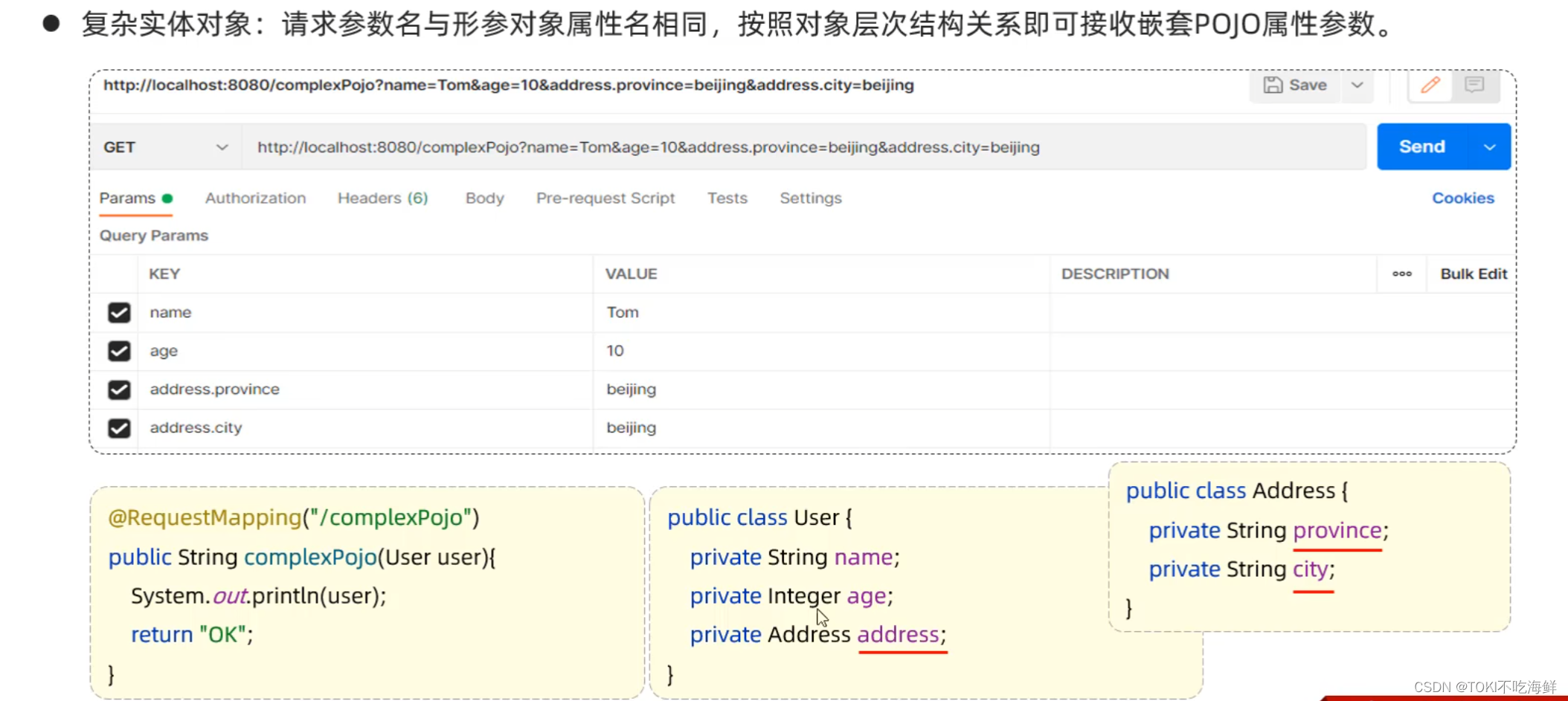This screenshot has width=1568, height=701.
Task: Switch to the Authorization tab
Action: coord(255,198)
